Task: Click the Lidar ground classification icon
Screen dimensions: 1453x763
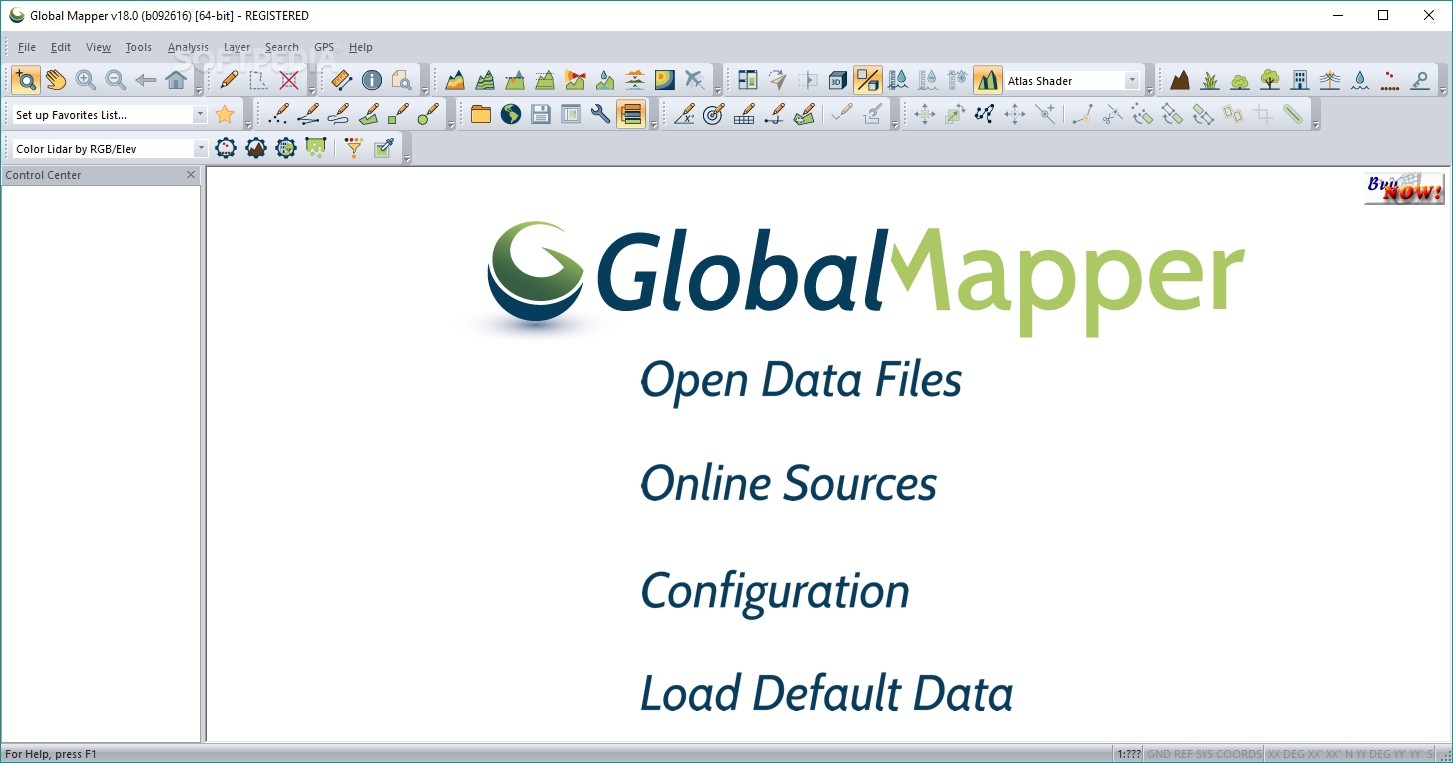Action: coord(1180,80)
